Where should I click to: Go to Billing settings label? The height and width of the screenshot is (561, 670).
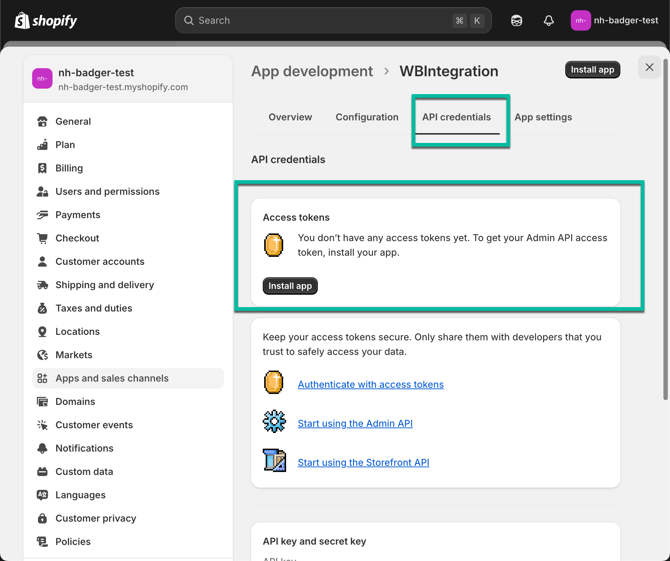[x=69, y=168]
